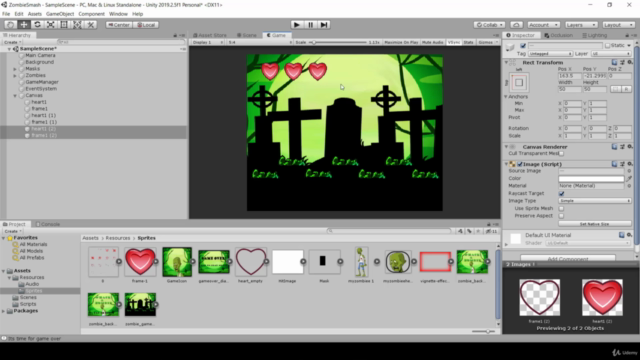Select the combined Transform tool
Screen dimensions: 640x360
(77, 25)
